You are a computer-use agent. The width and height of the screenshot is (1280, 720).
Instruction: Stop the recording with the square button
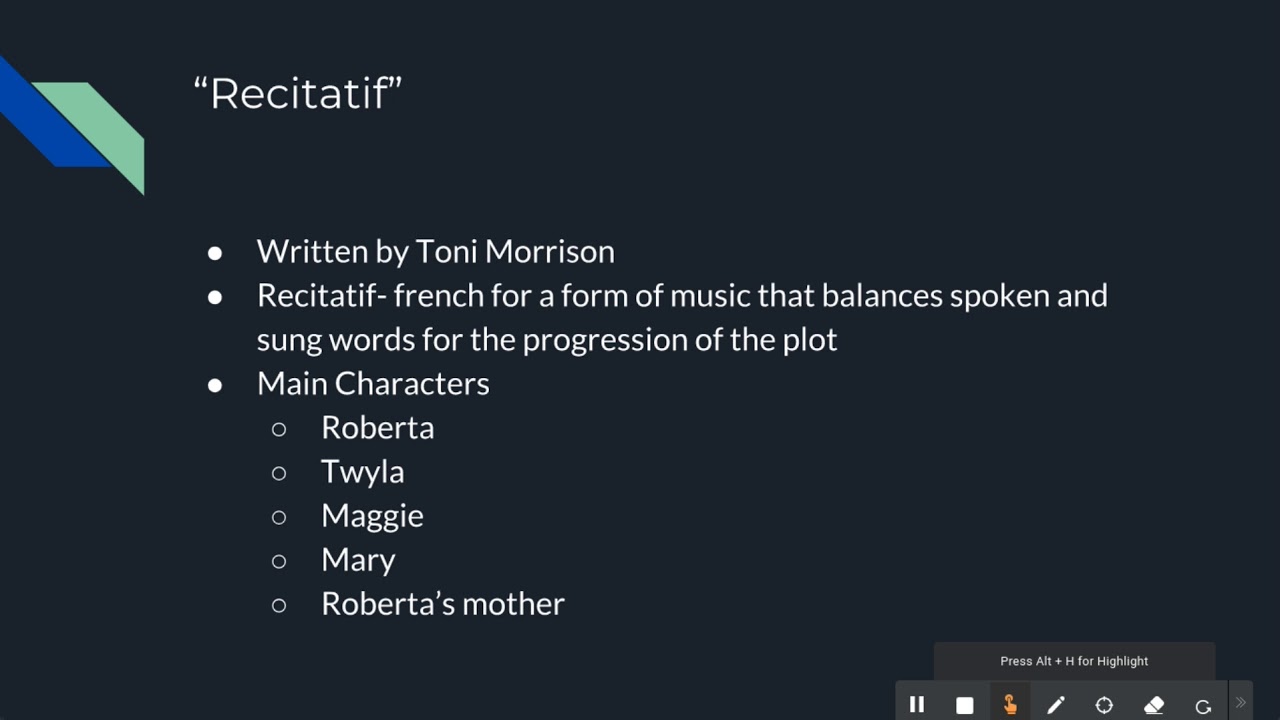pos(964,705)
